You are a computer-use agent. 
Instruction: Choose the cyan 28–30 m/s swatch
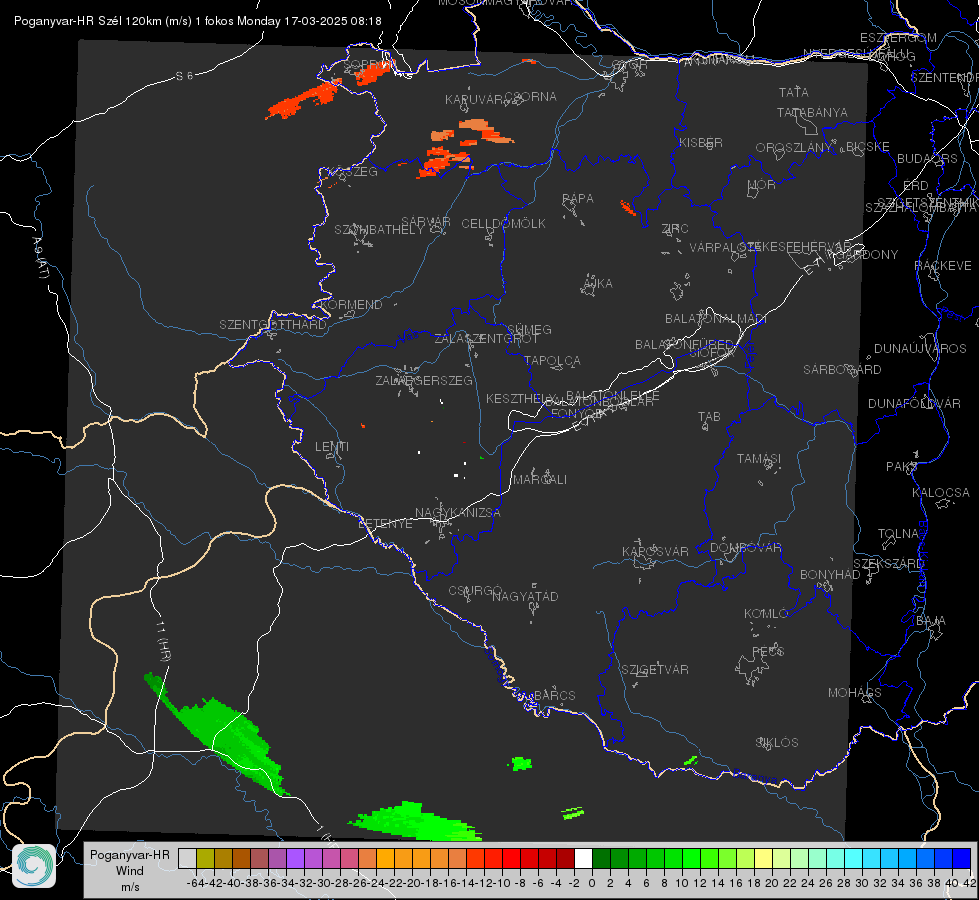pyautogui.click(x=854, y=858)
